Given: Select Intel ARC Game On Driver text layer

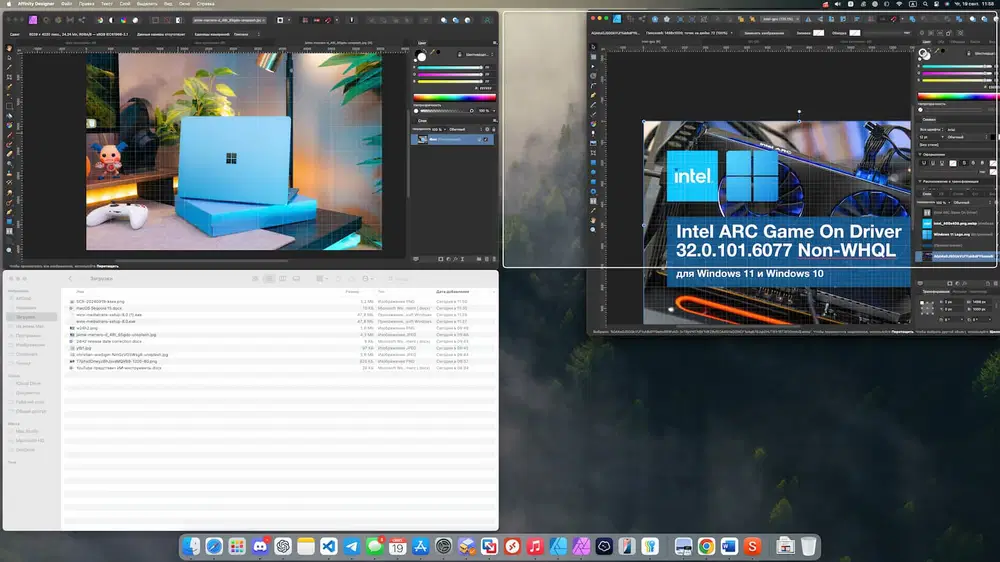Looking at the screenshot, I should coord(957,212).
